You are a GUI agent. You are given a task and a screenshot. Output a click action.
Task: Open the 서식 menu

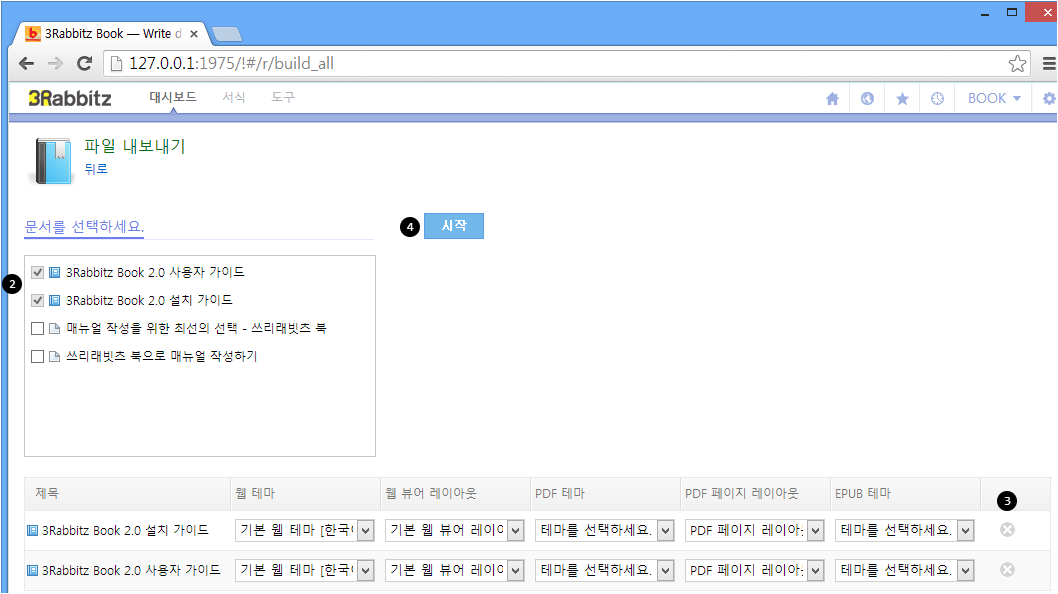(233, 97)
